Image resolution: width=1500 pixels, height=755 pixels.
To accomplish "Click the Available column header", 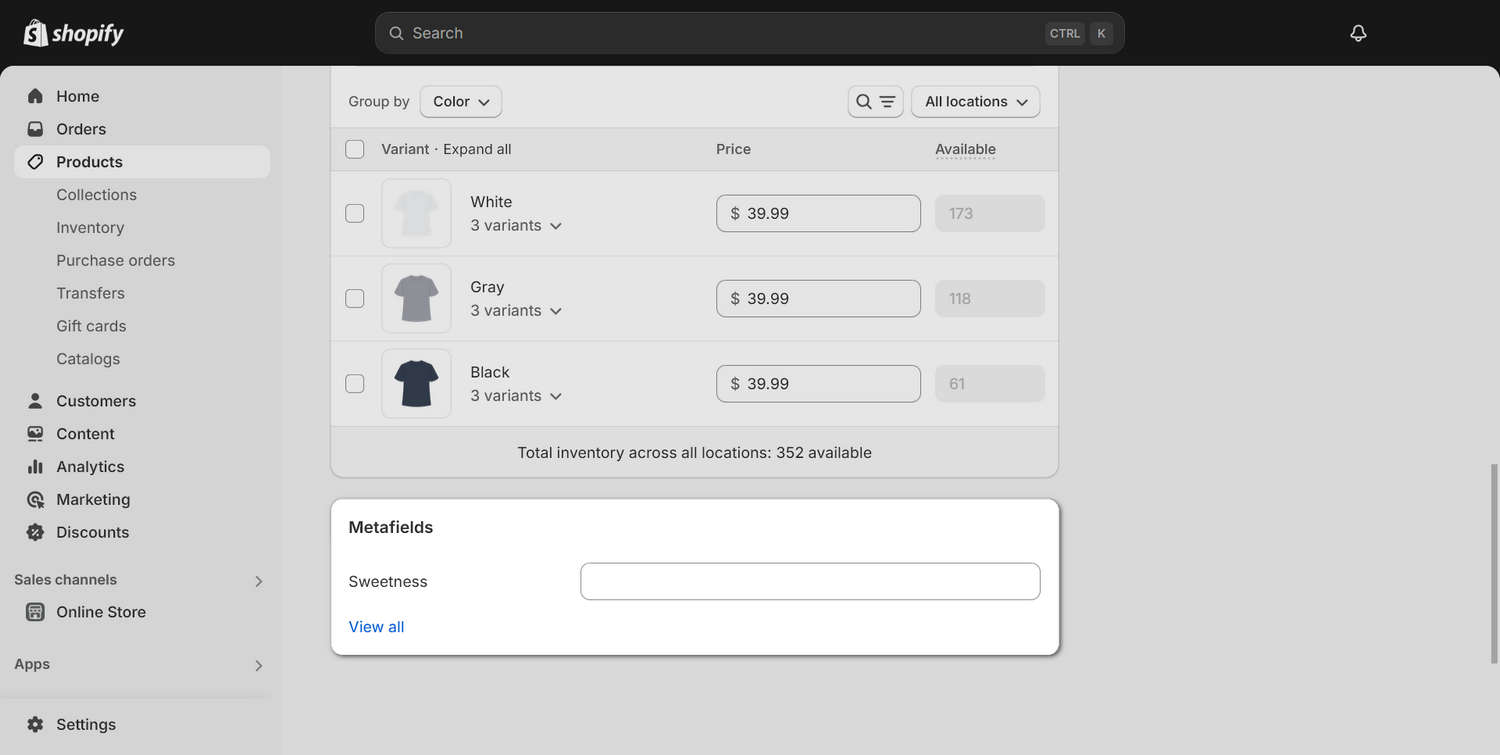I will pyautogui.click(x=965, y=149).
